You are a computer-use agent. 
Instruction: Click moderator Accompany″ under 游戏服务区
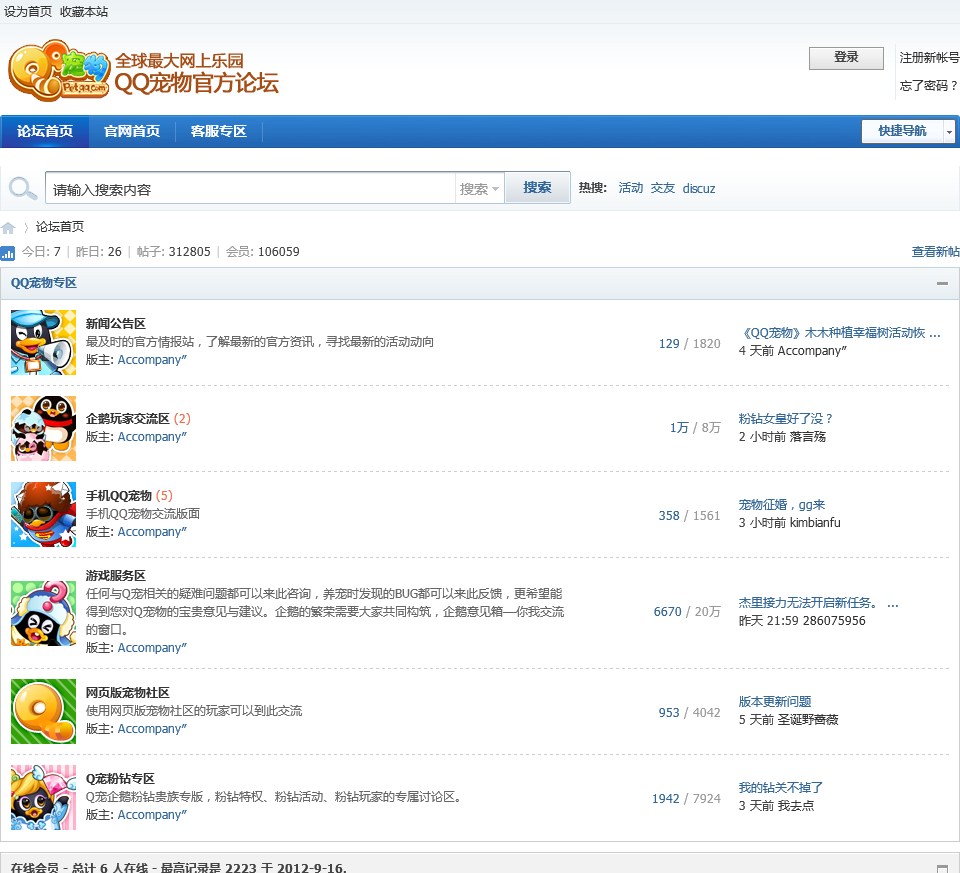(x=152, y=648)
